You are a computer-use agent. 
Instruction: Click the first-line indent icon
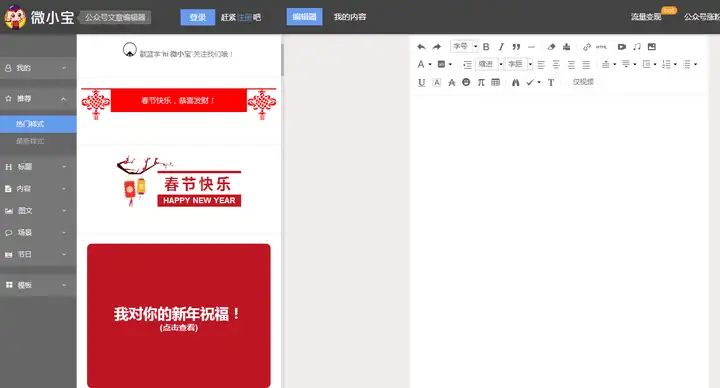coord(467,64)
